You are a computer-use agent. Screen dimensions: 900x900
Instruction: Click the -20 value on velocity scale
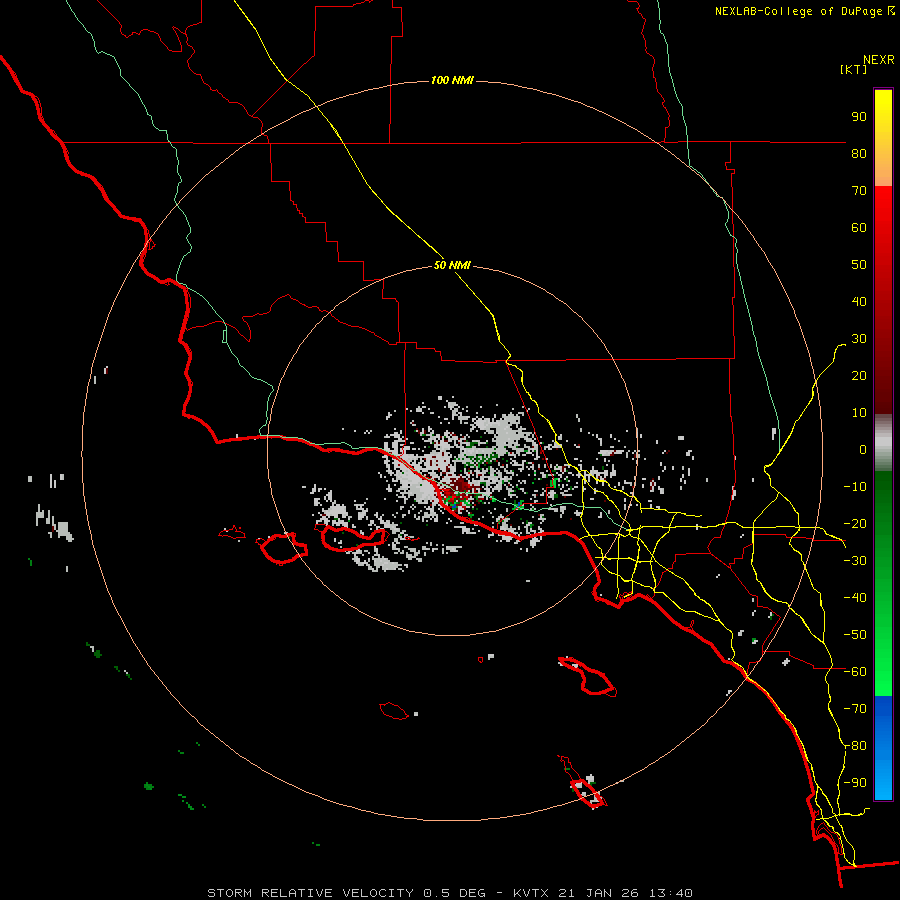855,523
